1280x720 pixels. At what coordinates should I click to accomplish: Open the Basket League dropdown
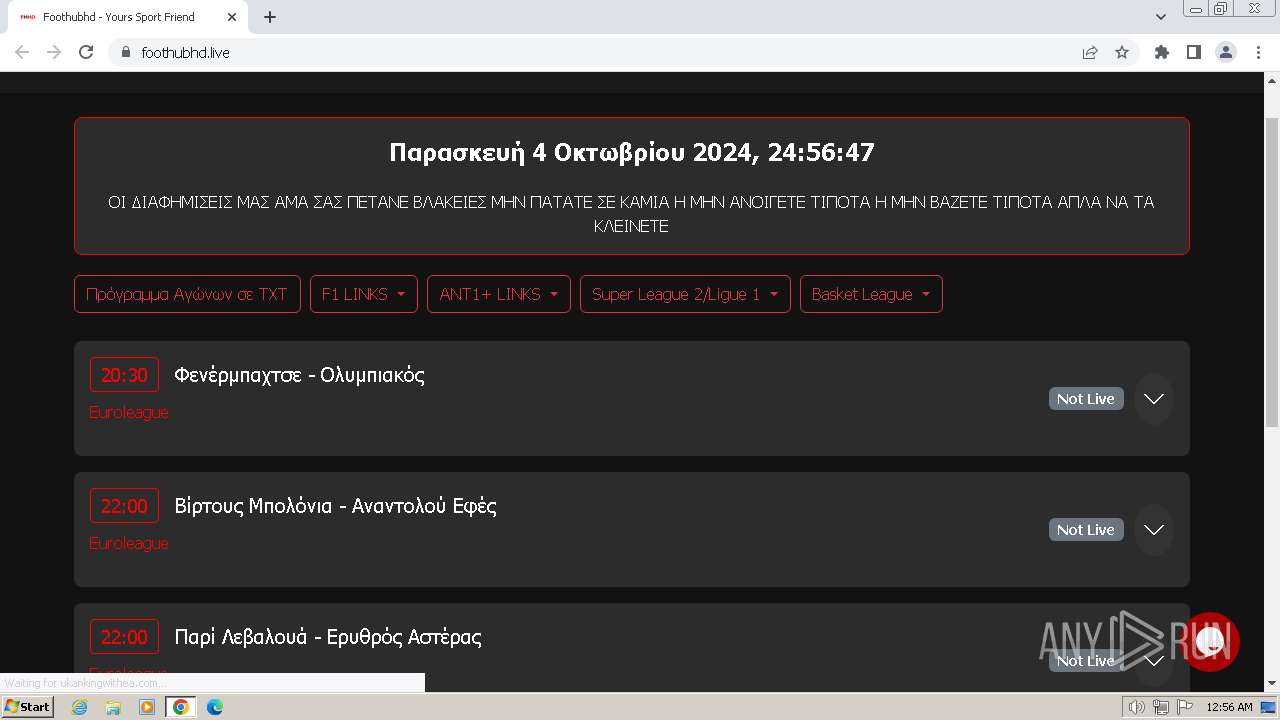(x=871, y=294)
